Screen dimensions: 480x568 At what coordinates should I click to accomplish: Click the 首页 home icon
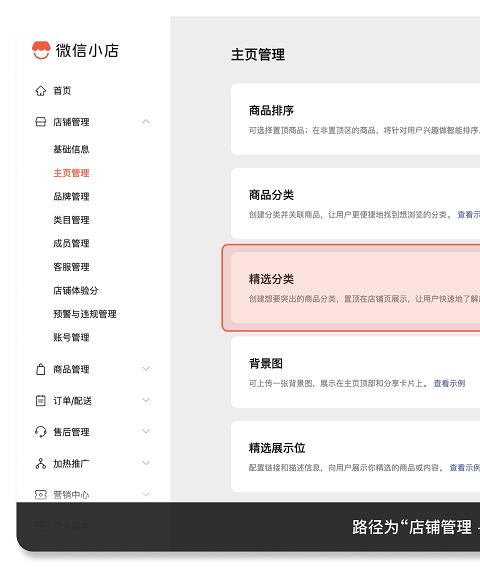(41, 91)
